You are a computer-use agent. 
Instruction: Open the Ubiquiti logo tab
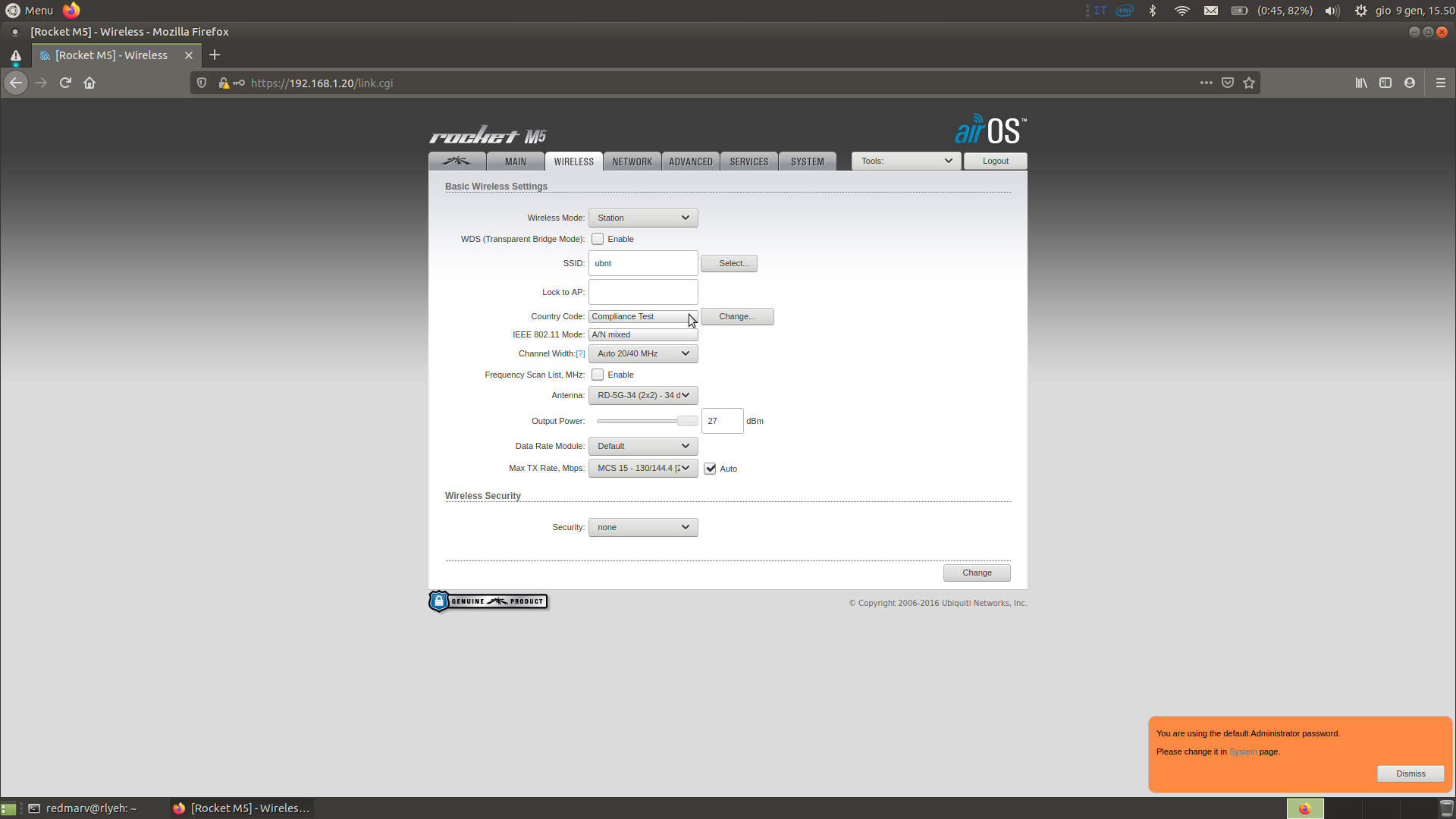pyautogui.click(x=457, y=162)
